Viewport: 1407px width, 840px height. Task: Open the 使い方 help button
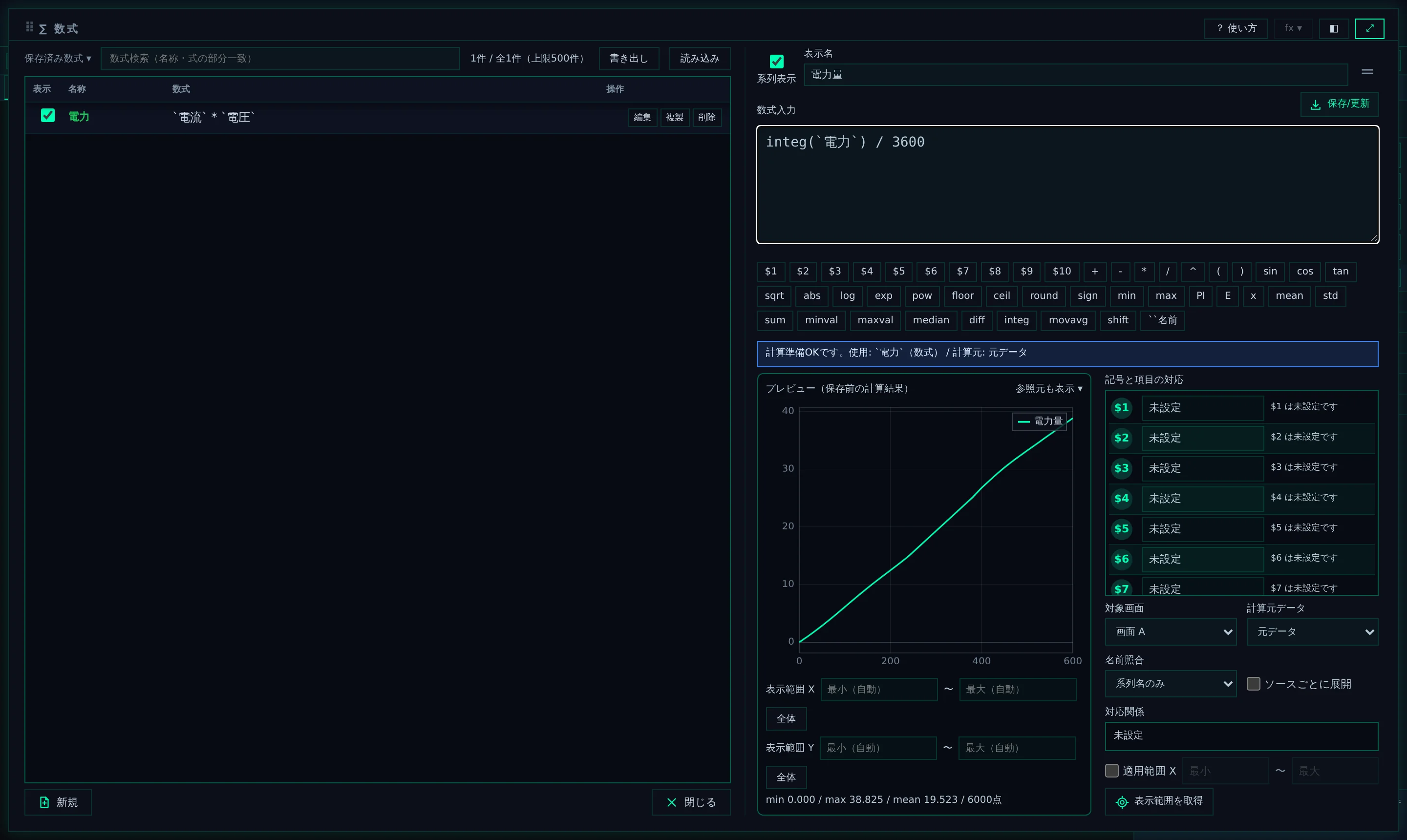(1236, 28)
